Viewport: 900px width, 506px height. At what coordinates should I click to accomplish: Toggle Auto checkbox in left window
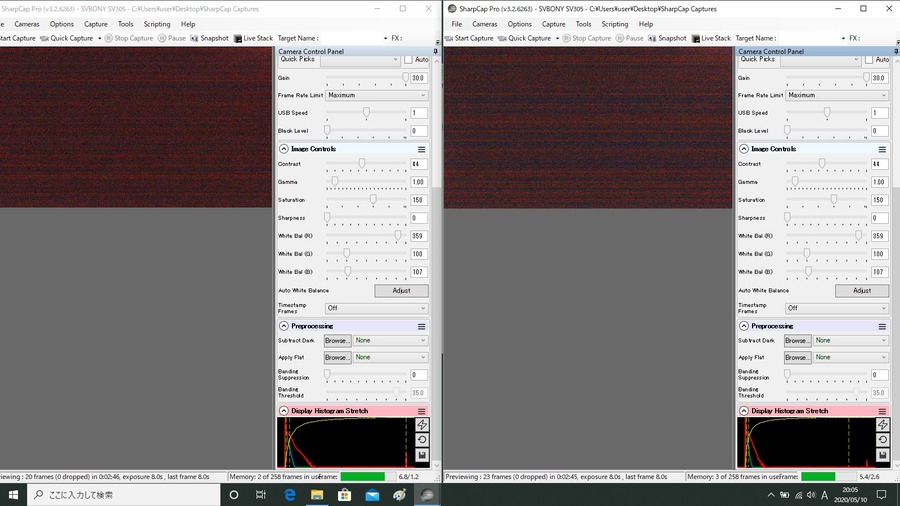(x=408, y=60)
